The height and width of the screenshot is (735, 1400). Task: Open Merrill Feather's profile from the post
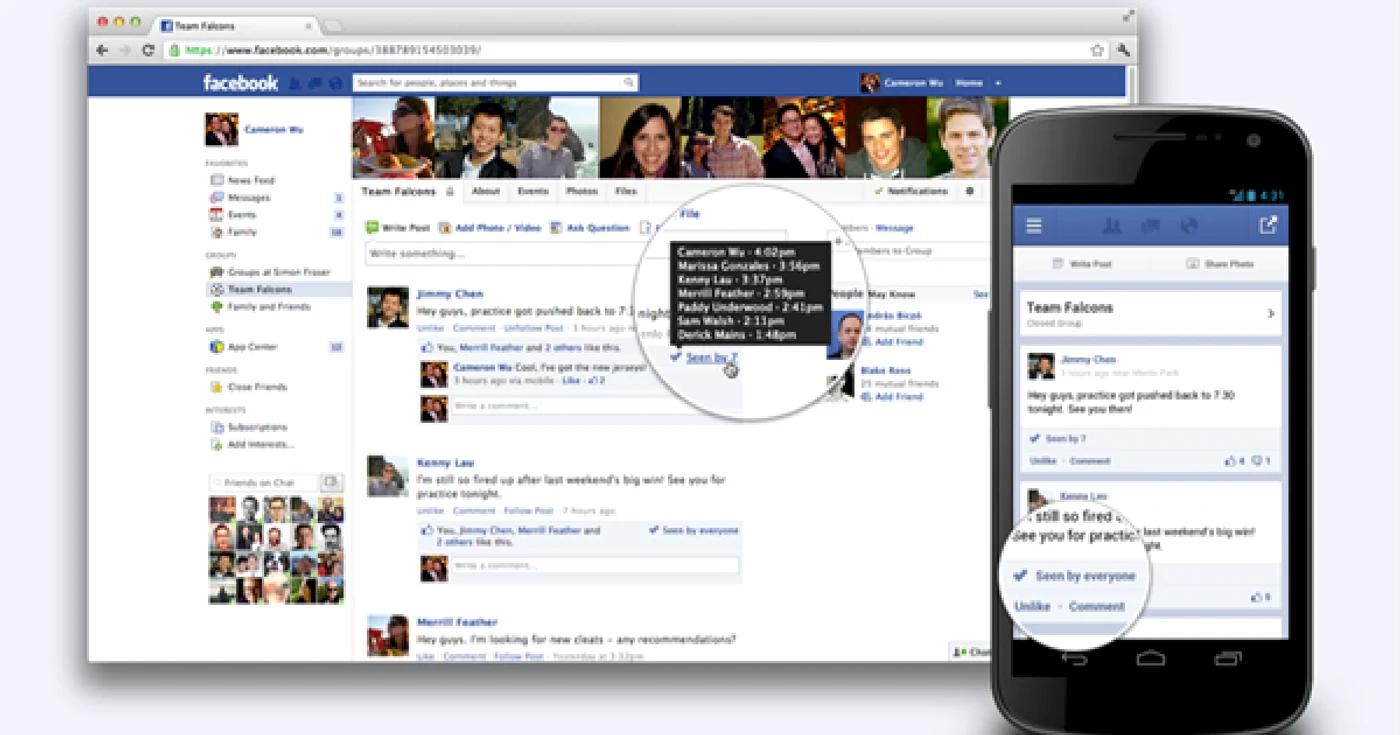(457, 622)
